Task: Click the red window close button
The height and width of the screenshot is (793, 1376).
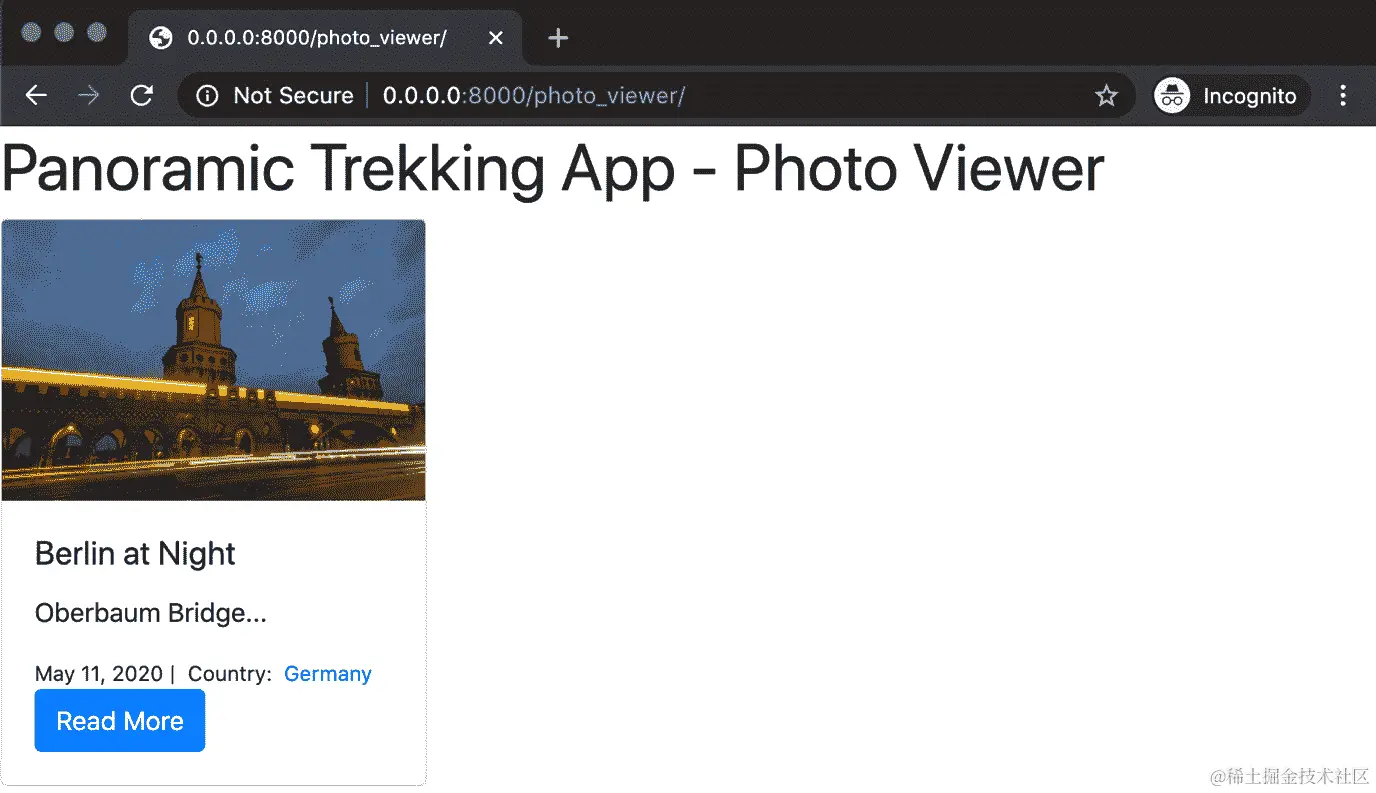Action: 31,33
